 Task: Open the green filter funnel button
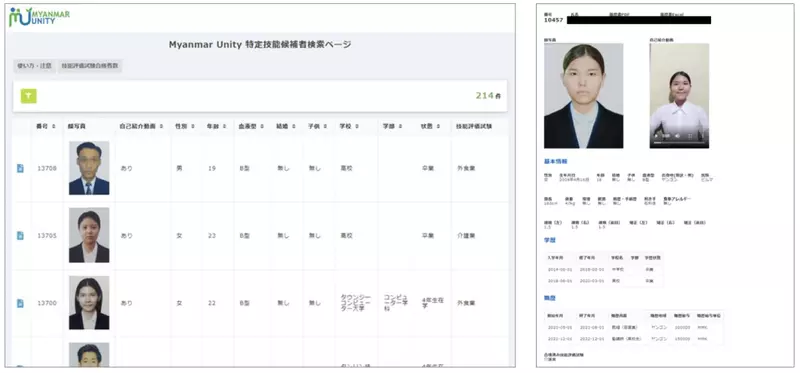[29, 96]
